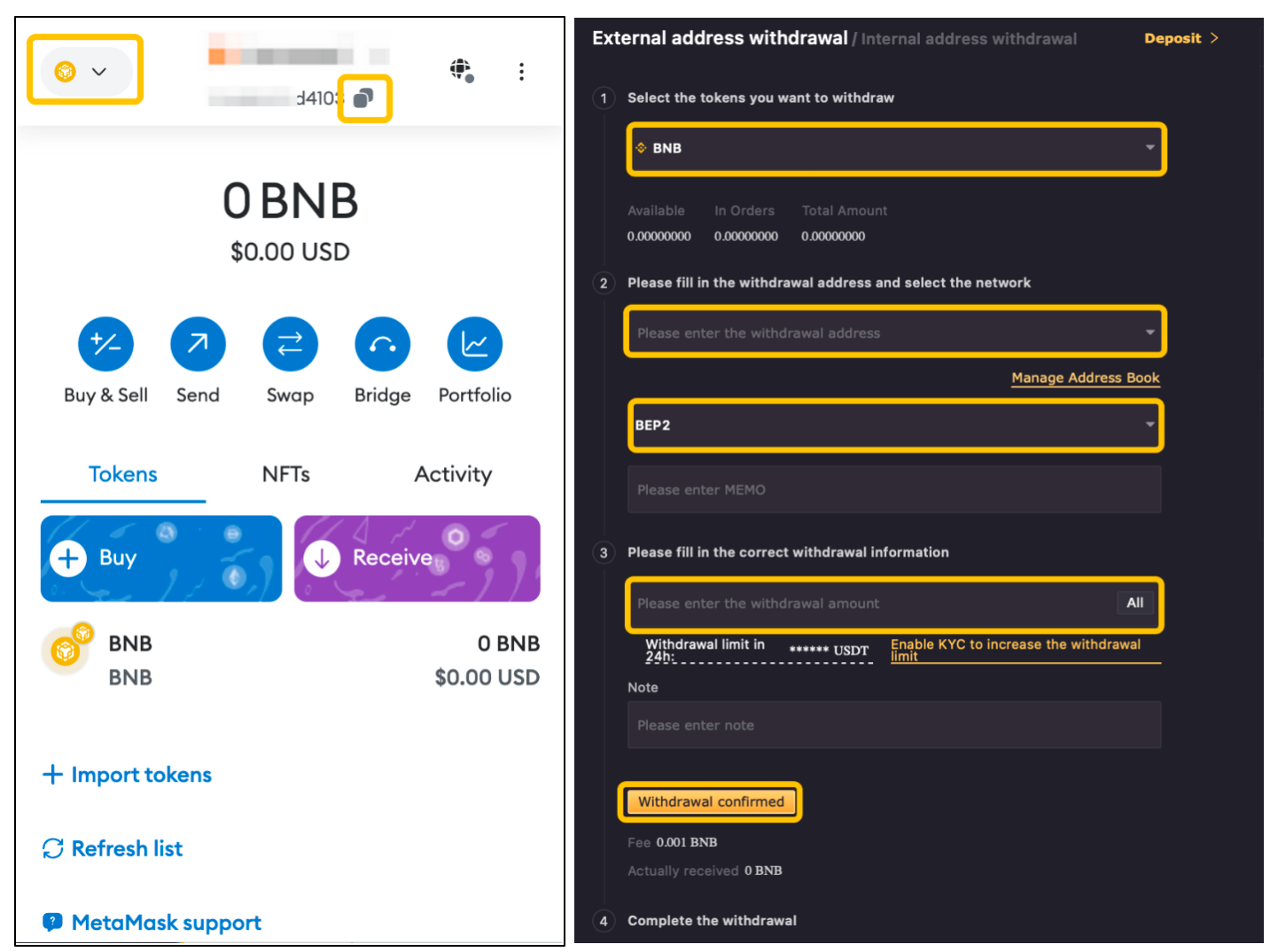Open the BNB token selection dropdown
This screenshot has width=1278, height=952.
[x=896, y=148]
